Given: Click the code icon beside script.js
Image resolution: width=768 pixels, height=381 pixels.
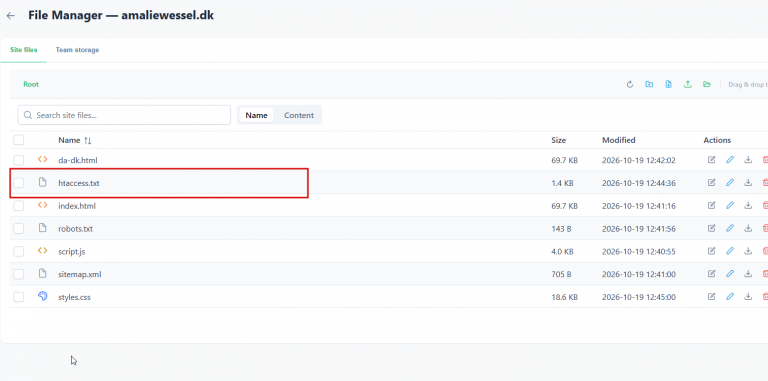Looking at the screenshot, I should (x=43, y=251).
